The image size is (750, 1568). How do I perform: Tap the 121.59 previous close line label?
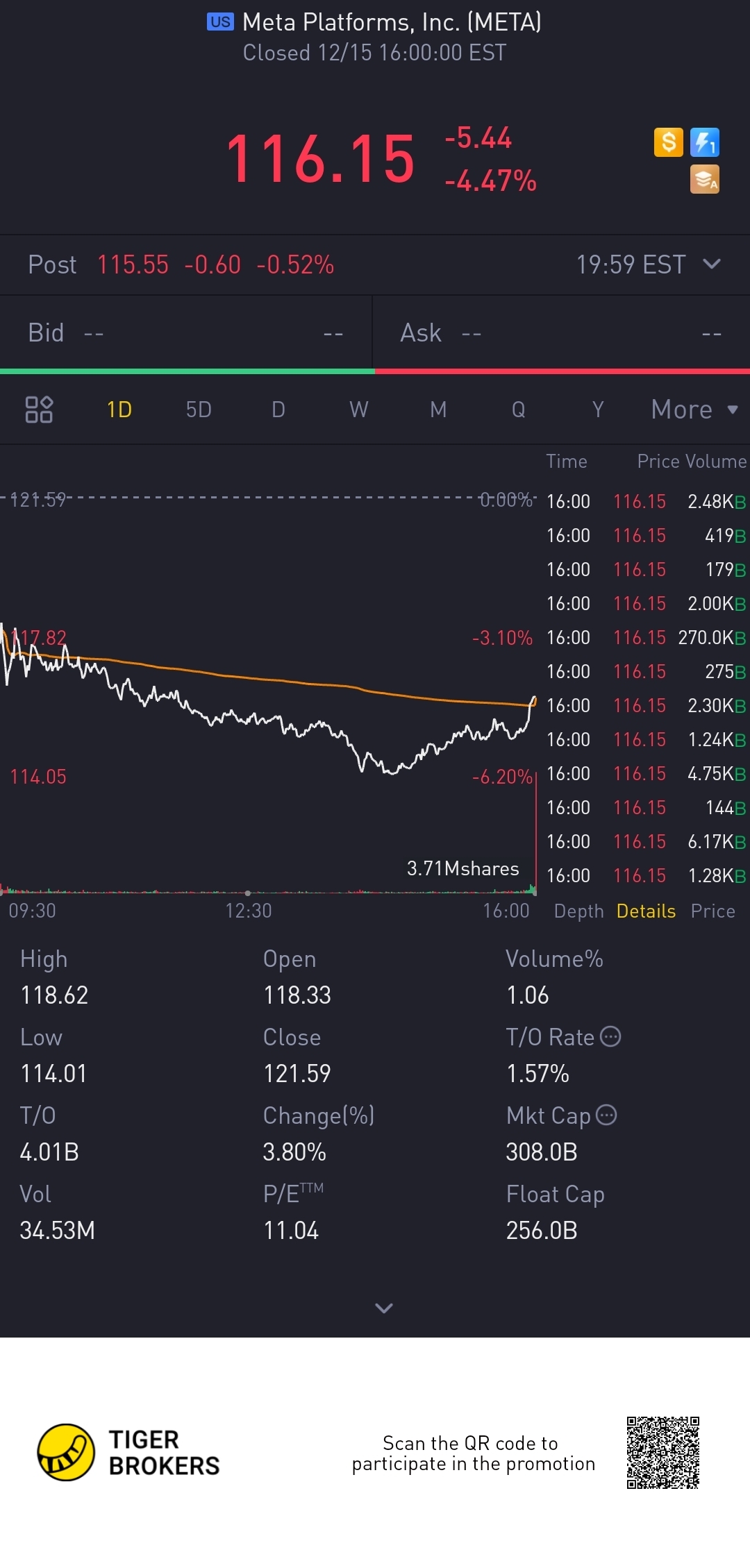click(x=37, y=499)
